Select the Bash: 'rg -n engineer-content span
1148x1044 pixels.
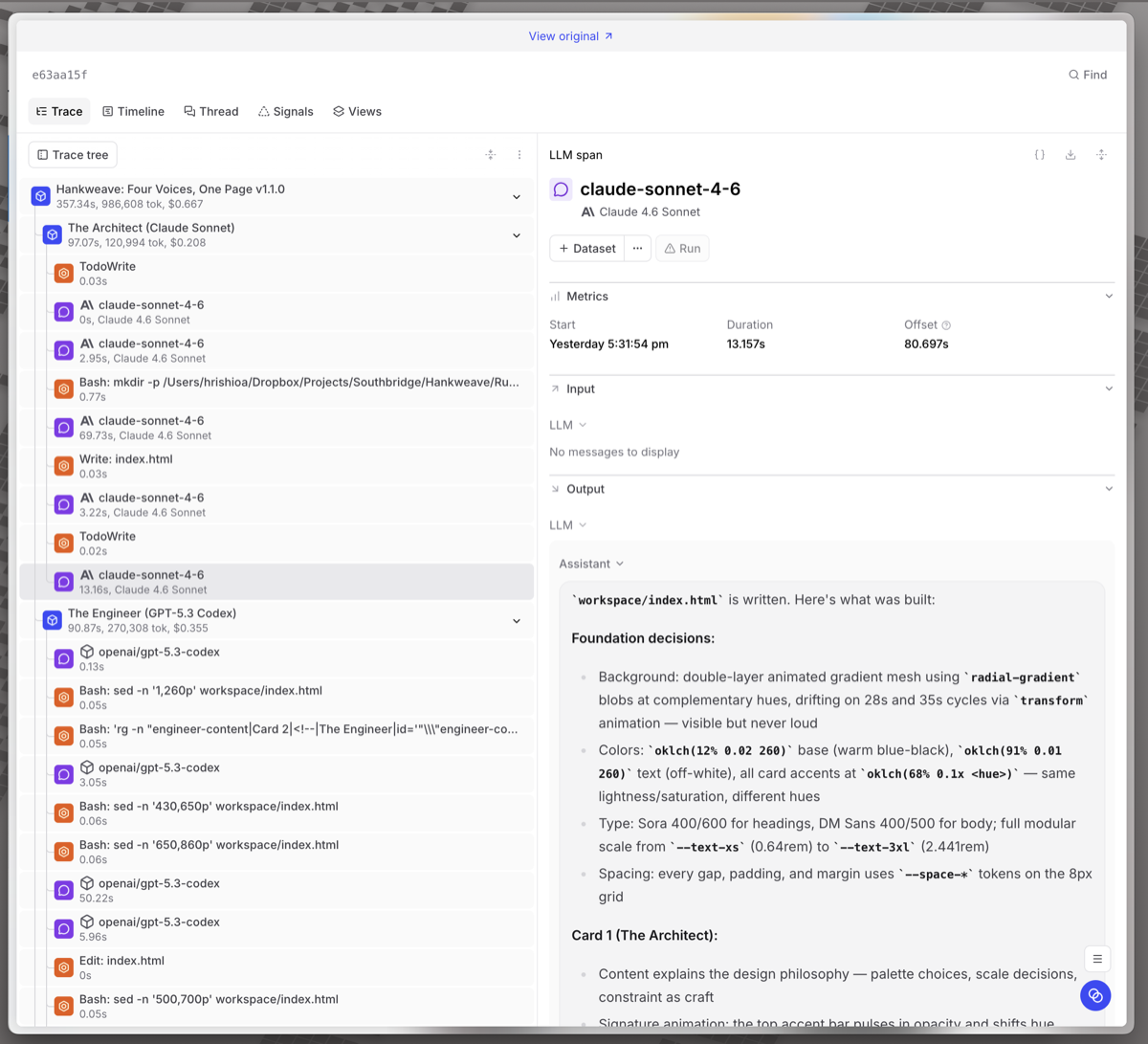point(277,736)
